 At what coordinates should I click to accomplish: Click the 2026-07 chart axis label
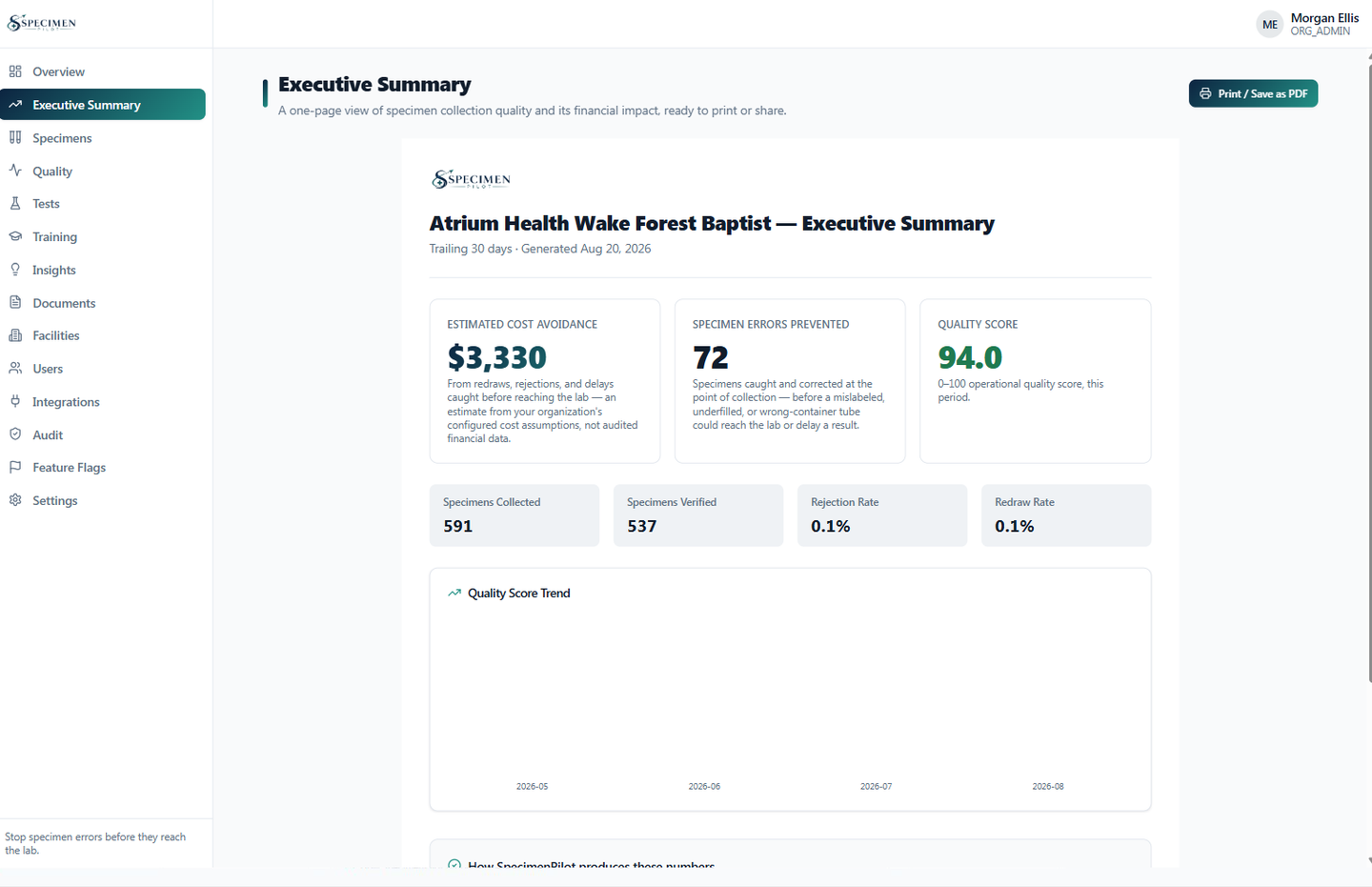click(876, 787)
